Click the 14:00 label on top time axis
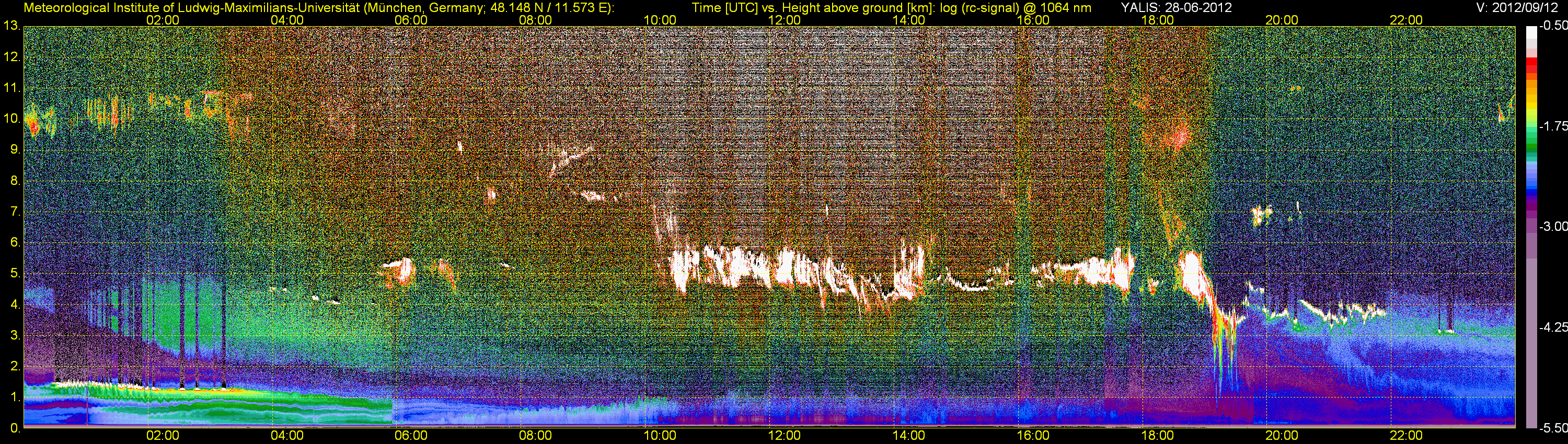The image size is (1568, 444). coord(908,20)
